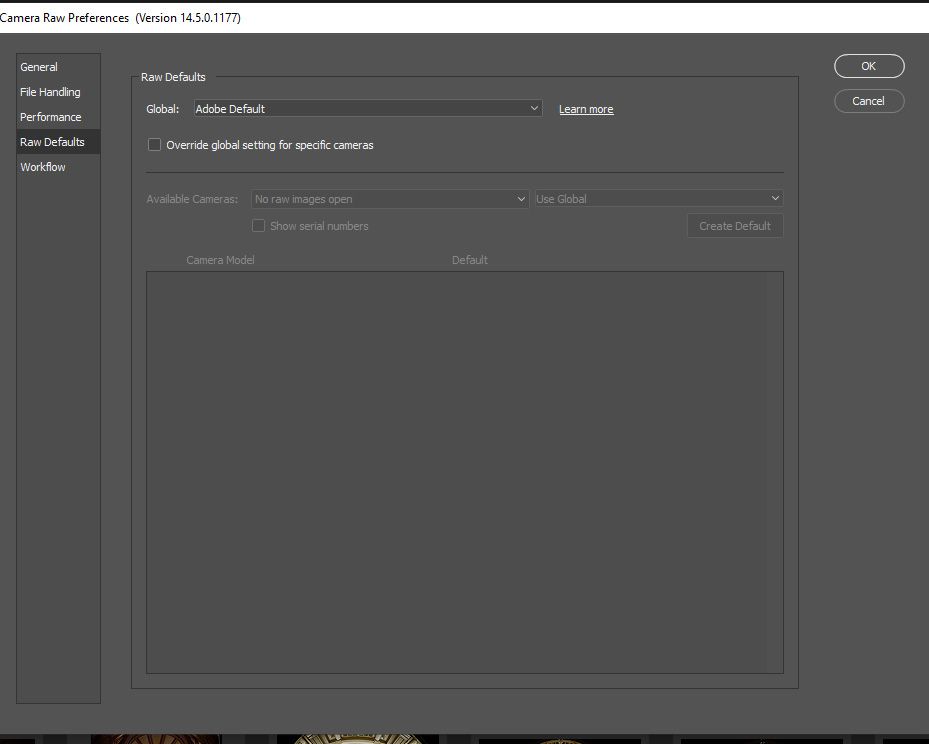Open the Learn more link

[586, 109]
